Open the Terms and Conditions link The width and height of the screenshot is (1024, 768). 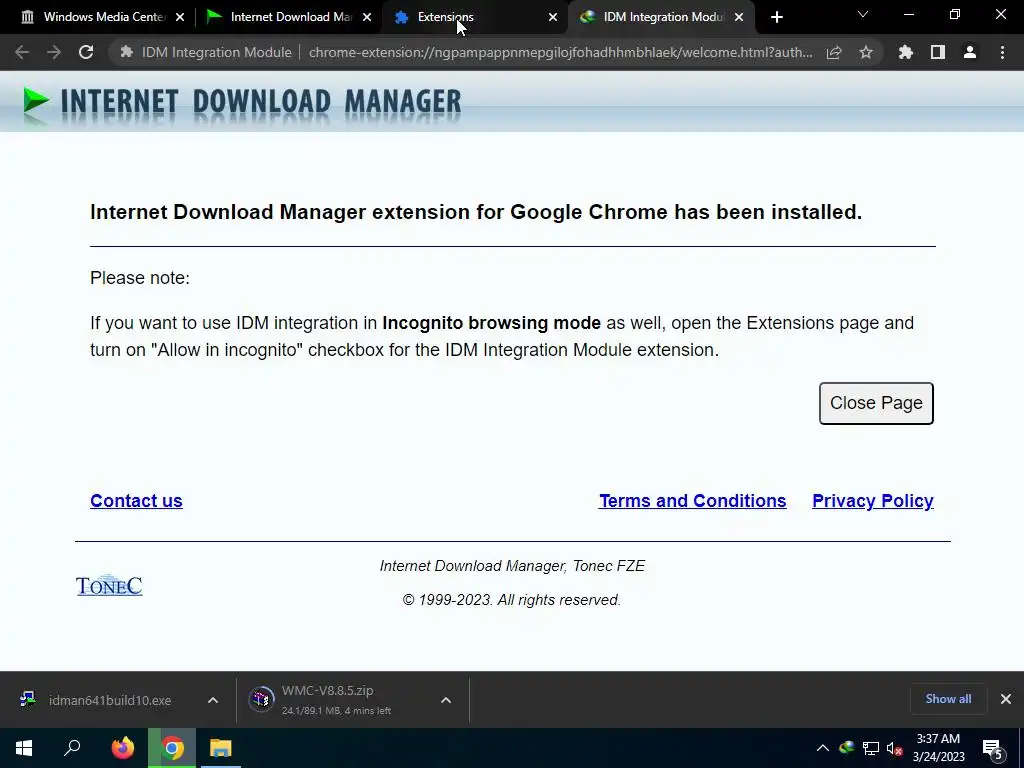[693, 501]
